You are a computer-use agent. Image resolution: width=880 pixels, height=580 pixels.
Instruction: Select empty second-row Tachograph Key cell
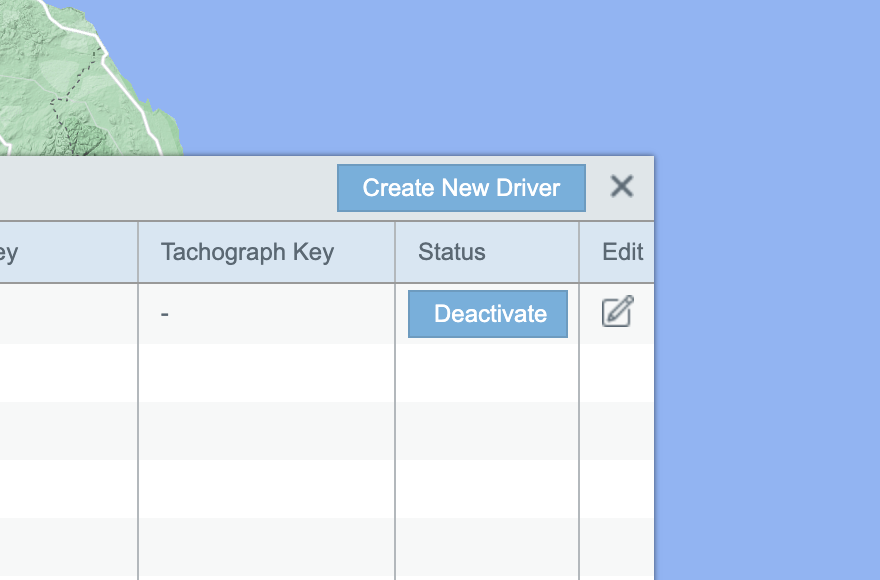266,373
